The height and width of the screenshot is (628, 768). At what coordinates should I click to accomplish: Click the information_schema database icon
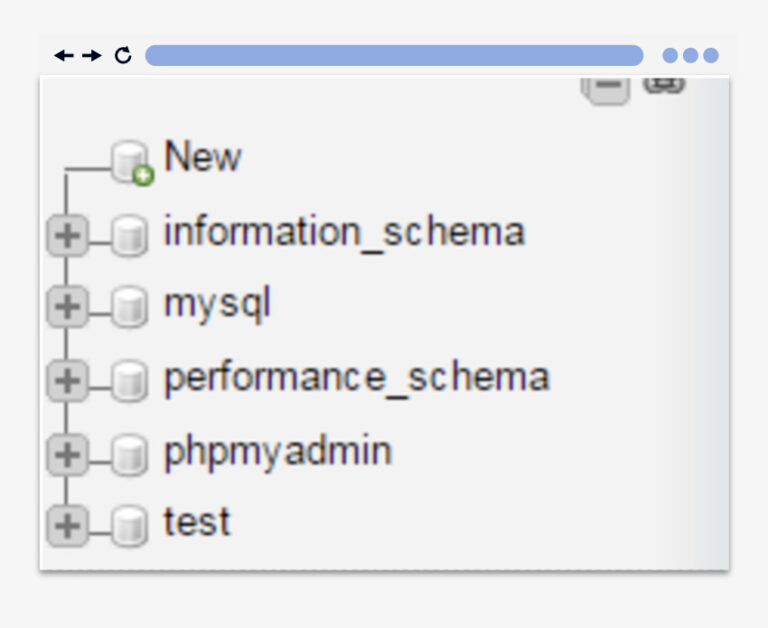(129, 236)
